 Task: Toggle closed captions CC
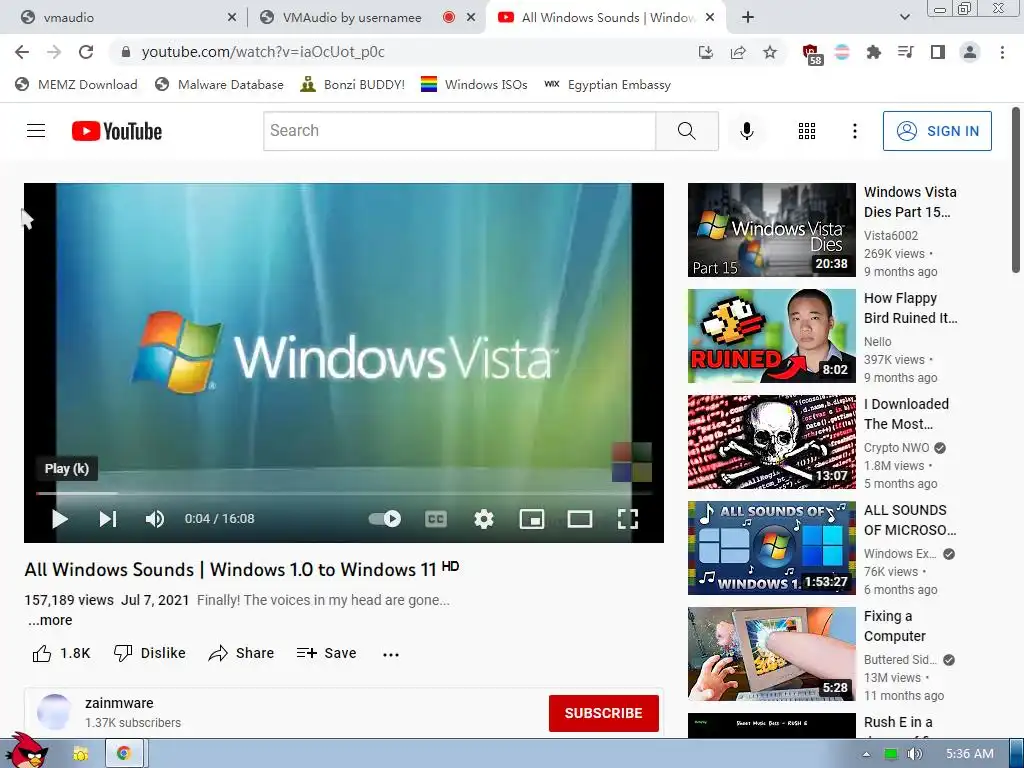pyautogui.click(x=436, y=519)
